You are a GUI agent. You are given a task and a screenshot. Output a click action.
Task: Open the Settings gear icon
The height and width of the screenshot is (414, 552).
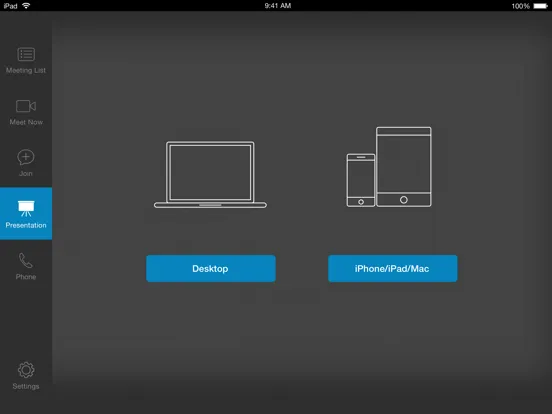pos(26,370)
